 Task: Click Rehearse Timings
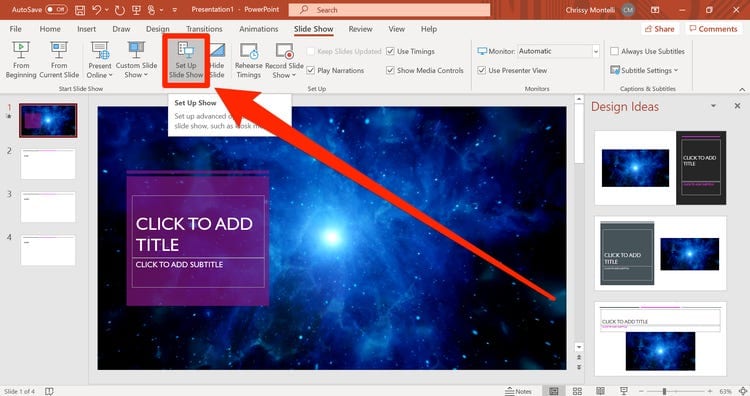click(x=248, y=60)
